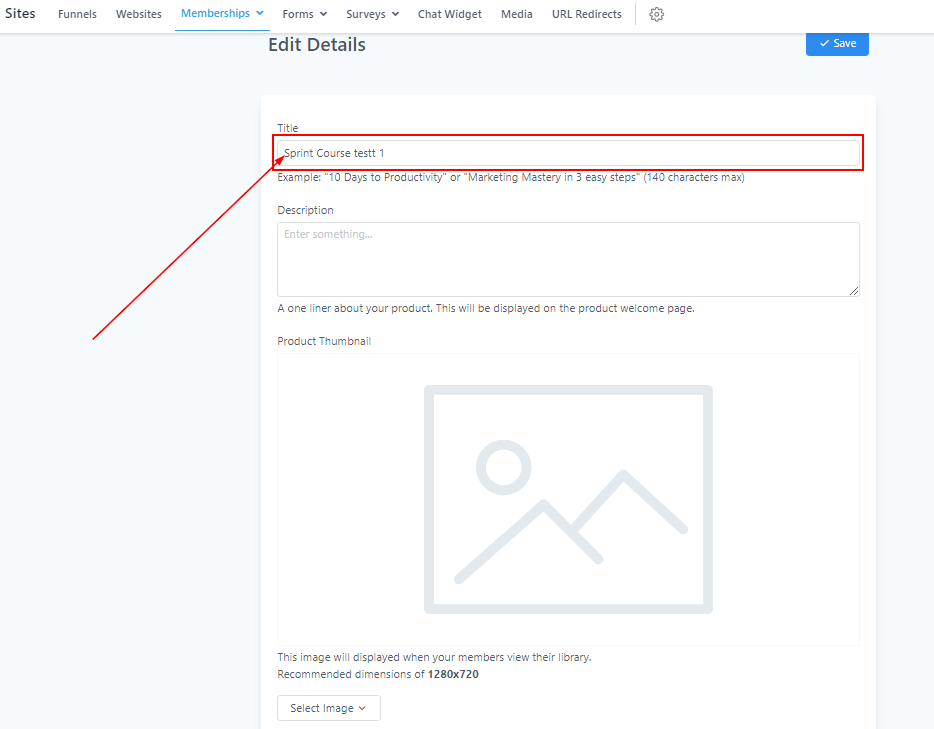934x729 pixels.
Task: Save the edited product details
Action: 837,44
